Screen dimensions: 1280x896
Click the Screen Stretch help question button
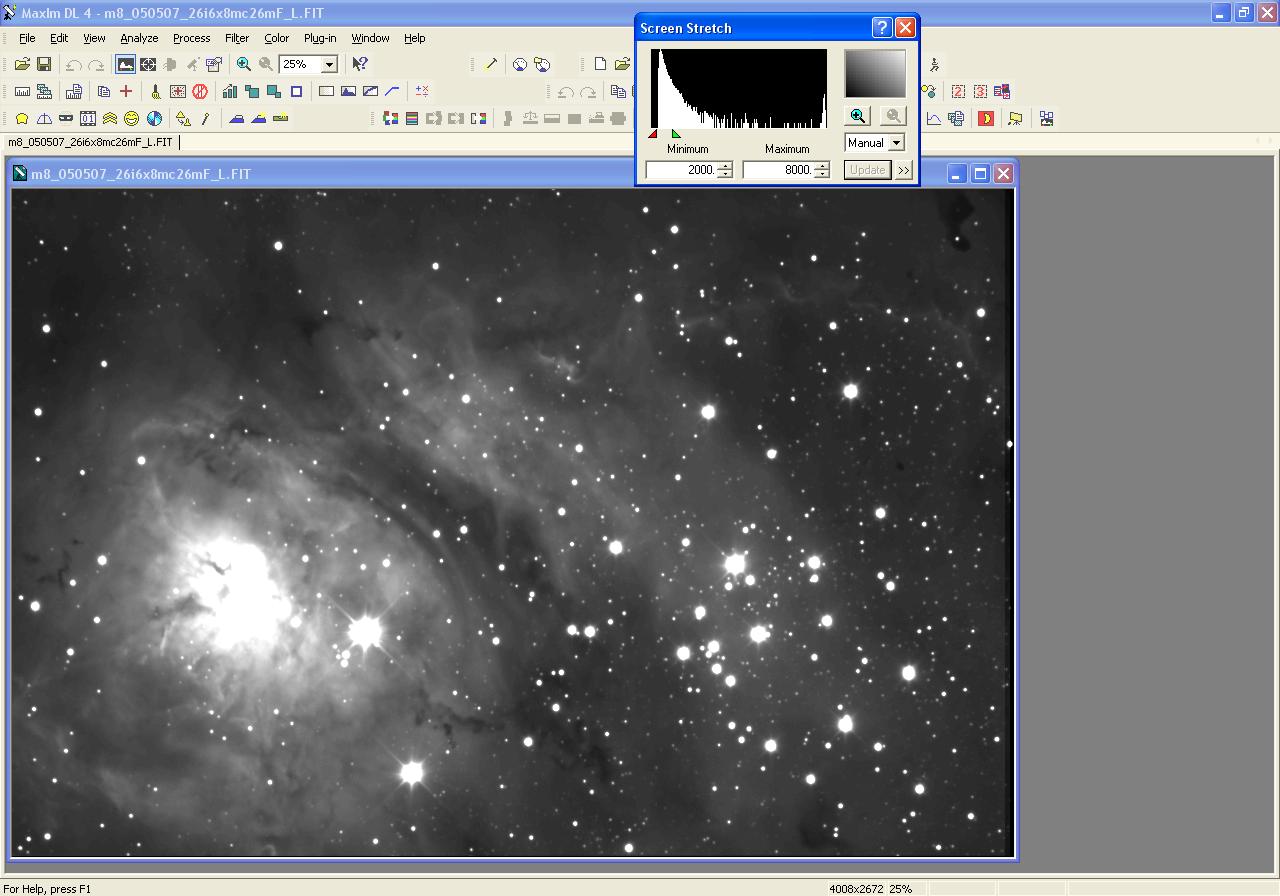click(x=881, y=28)
